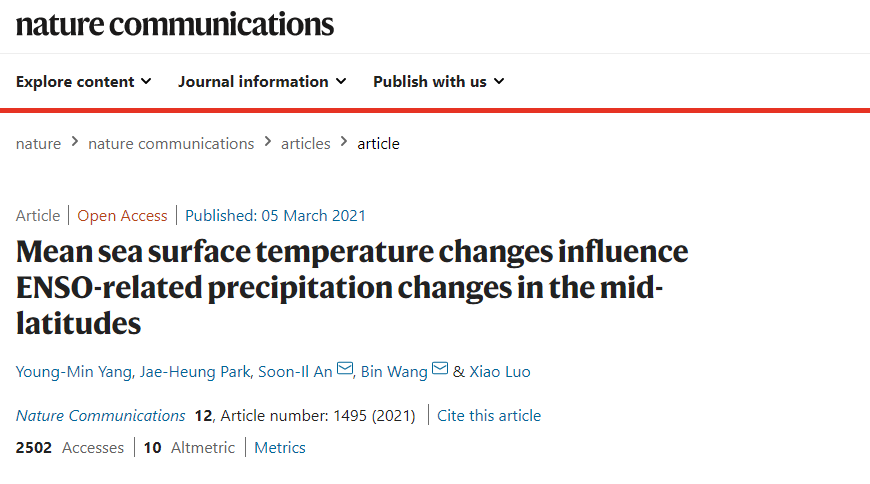Click the Cite this article link

(489, 415)
